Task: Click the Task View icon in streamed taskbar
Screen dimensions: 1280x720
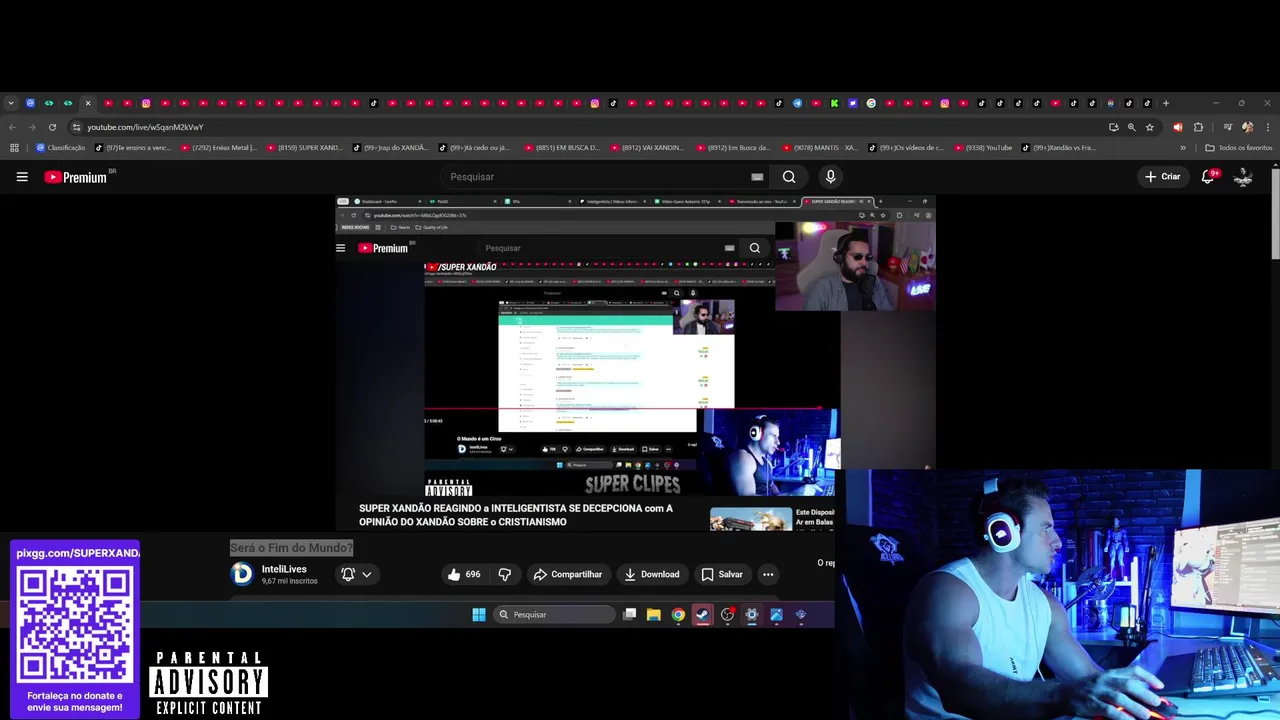Action: pyautogui.click(x=629, y=615)
